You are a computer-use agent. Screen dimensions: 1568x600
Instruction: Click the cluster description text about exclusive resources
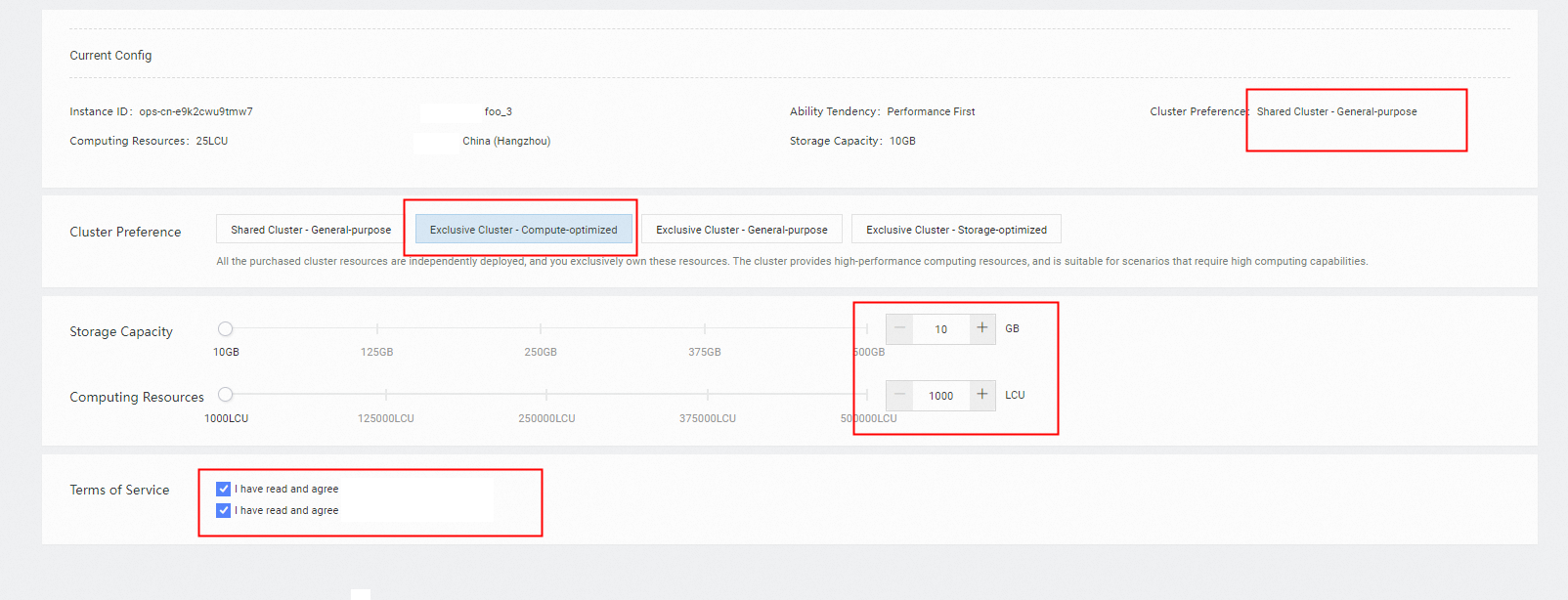[x=792, y=261]
